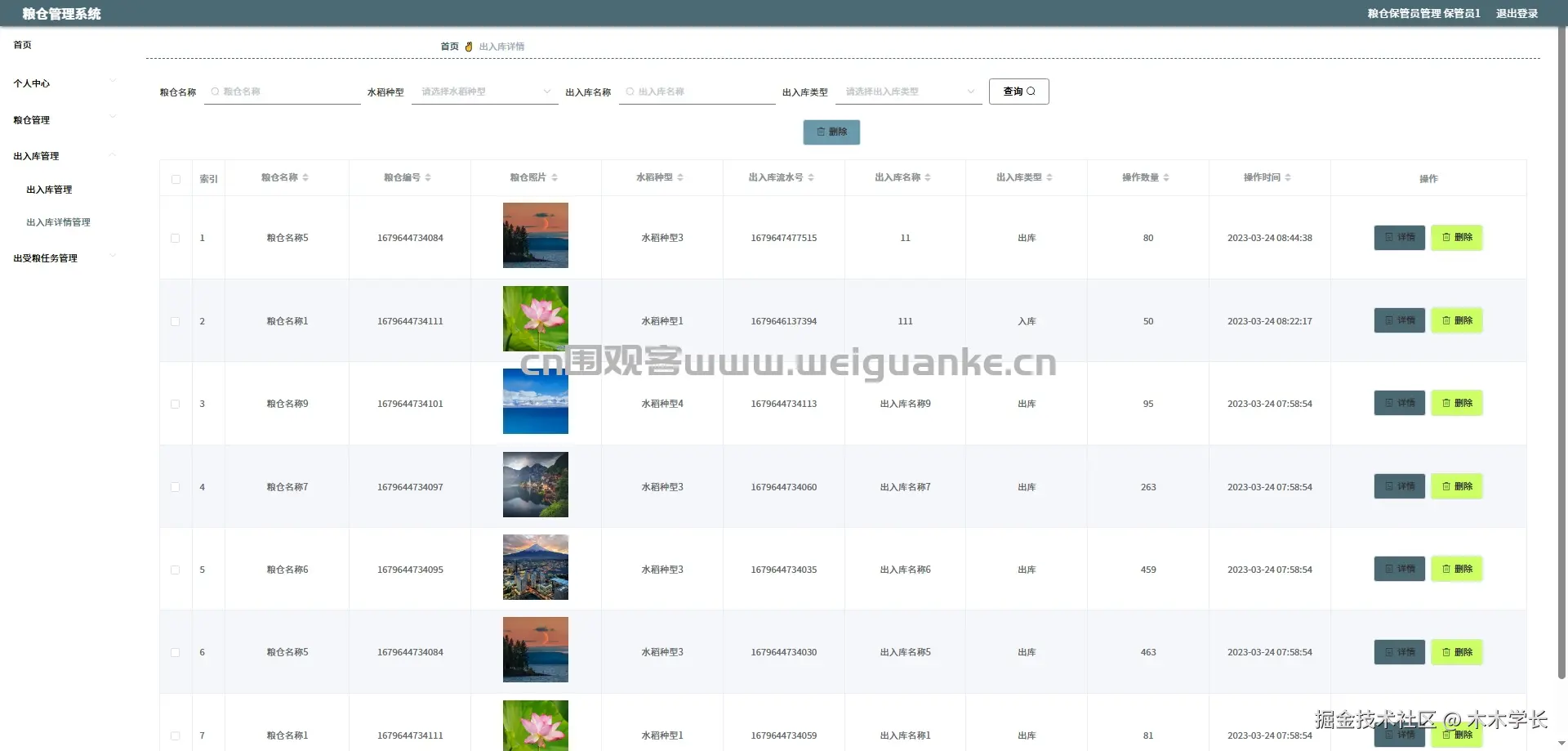Click the batch 删除 button above table

click(831, 132)
